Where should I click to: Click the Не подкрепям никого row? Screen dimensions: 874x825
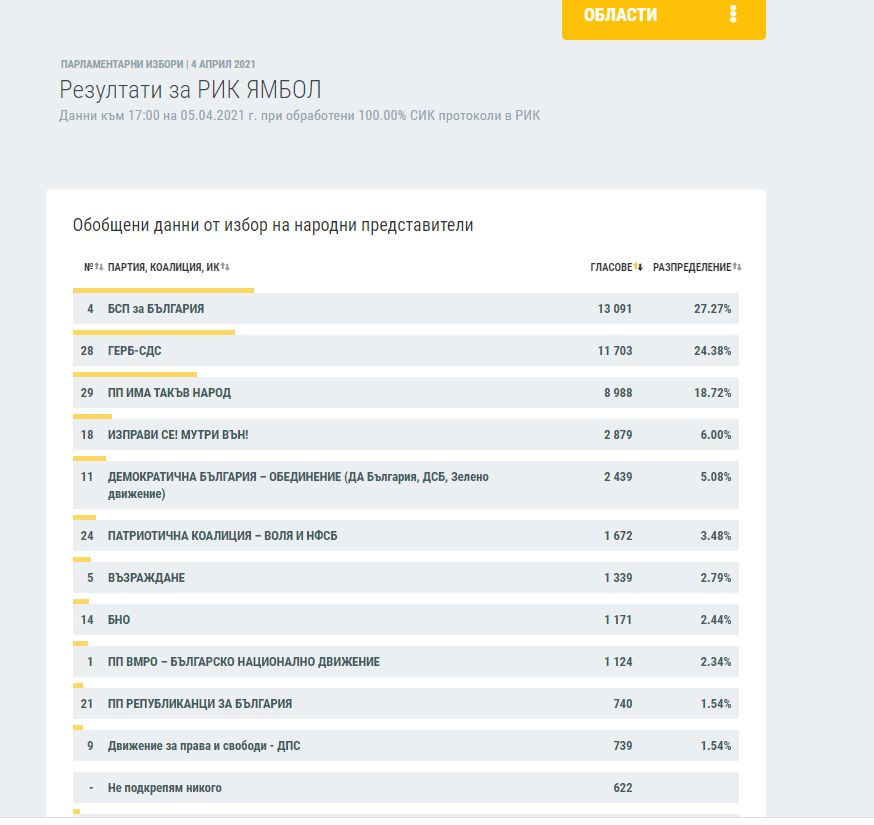pyautogui.click(x=406, y=788)
